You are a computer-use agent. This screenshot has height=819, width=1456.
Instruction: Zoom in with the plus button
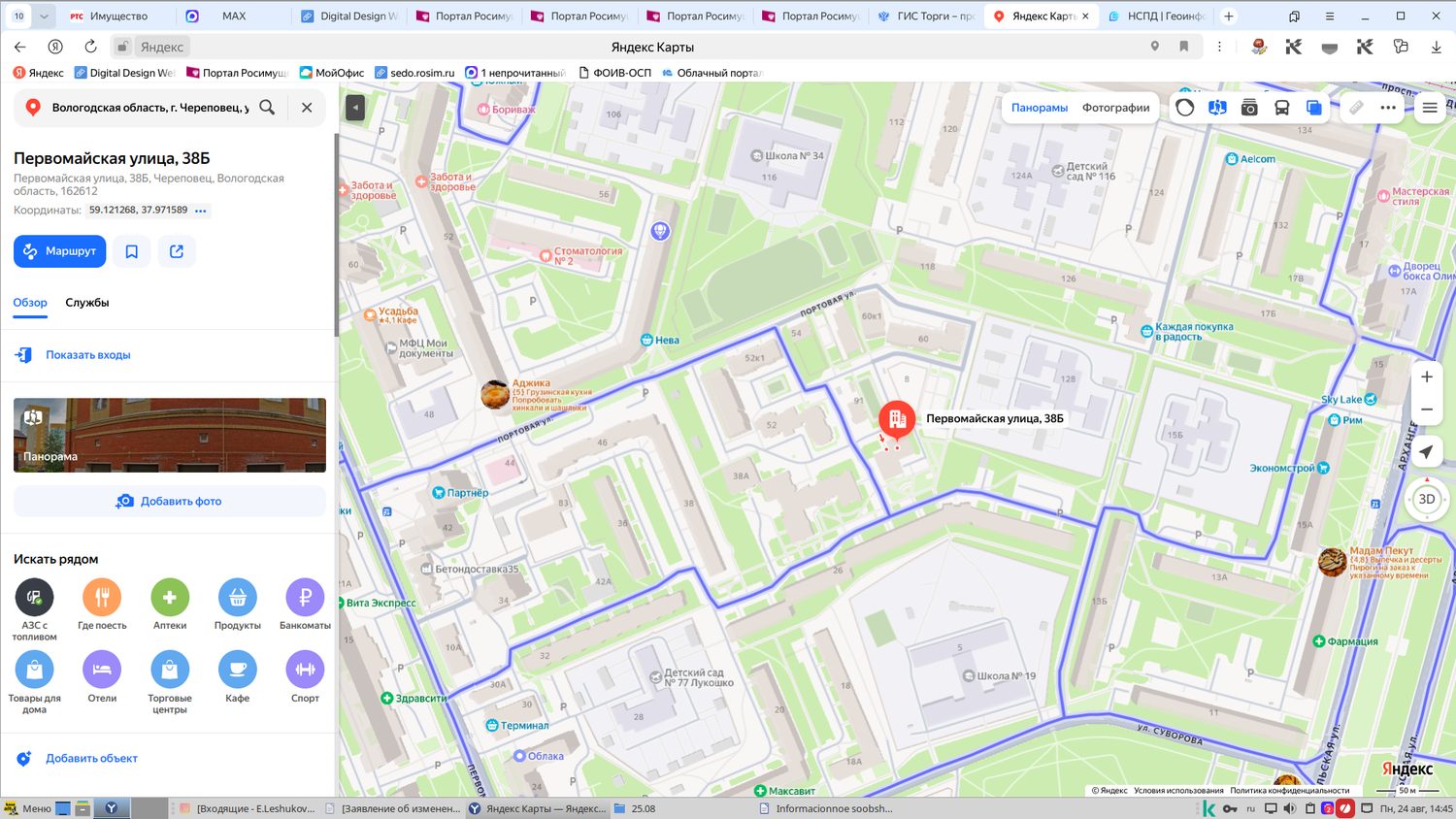pyautogui.click(x=1427, y=377)
